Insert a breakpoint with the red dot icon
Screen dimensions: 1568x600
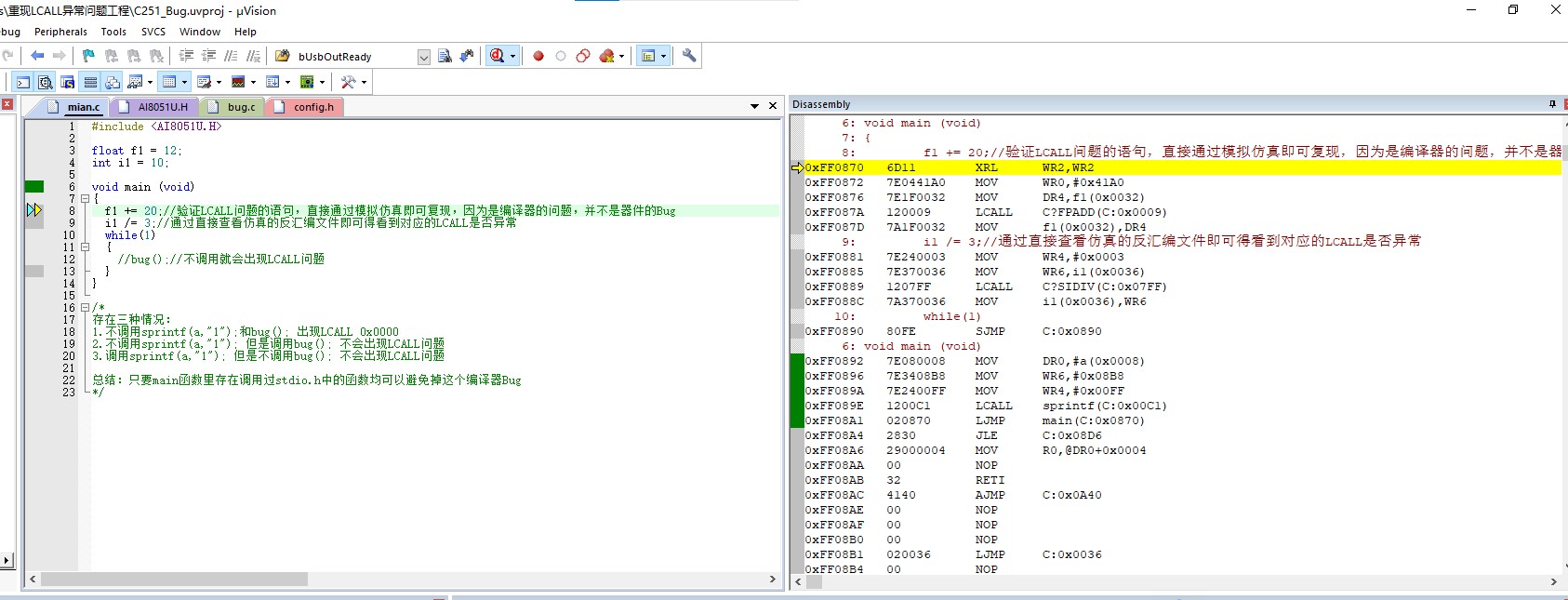tap(538, 56)
